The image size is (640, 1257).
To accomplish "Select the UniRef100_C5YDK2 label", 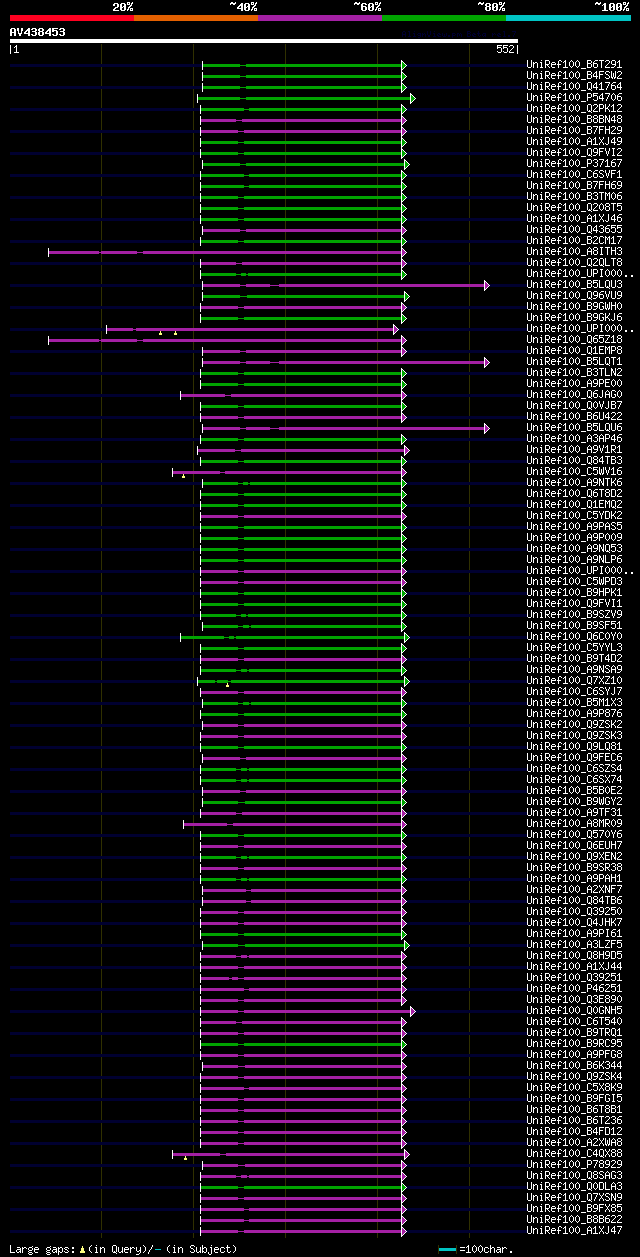I will (x=573, y=516).
